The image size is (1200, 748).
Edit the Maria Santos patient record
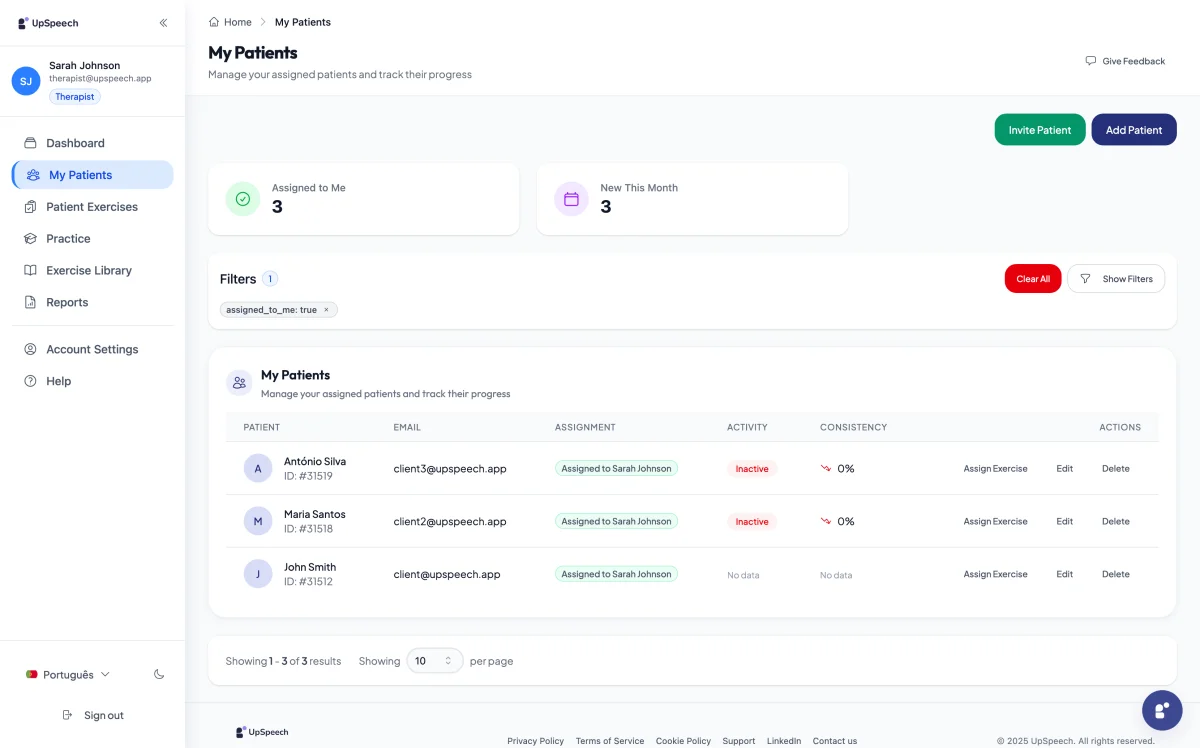tap(1064, 521)
